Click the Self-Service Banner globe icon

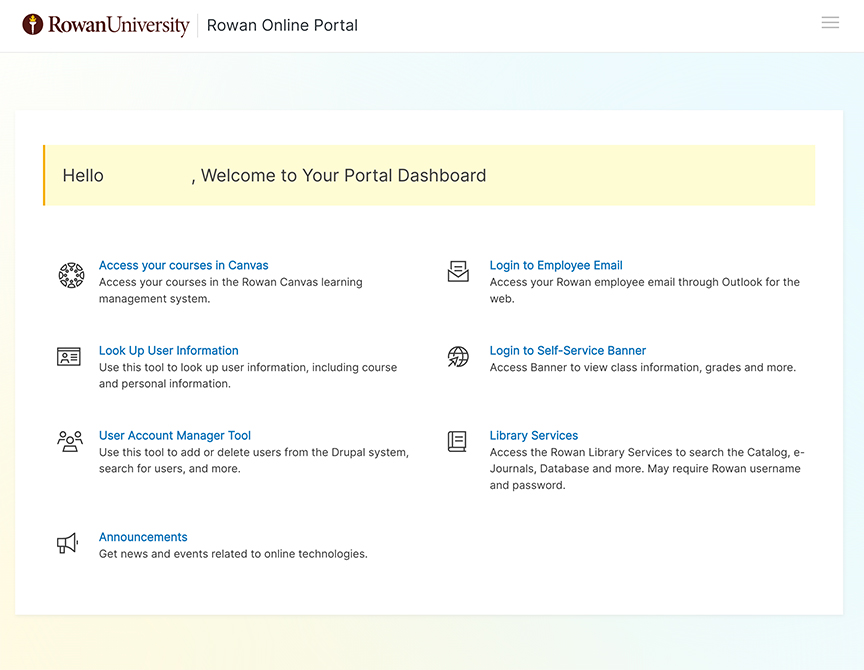click(458, 357)
